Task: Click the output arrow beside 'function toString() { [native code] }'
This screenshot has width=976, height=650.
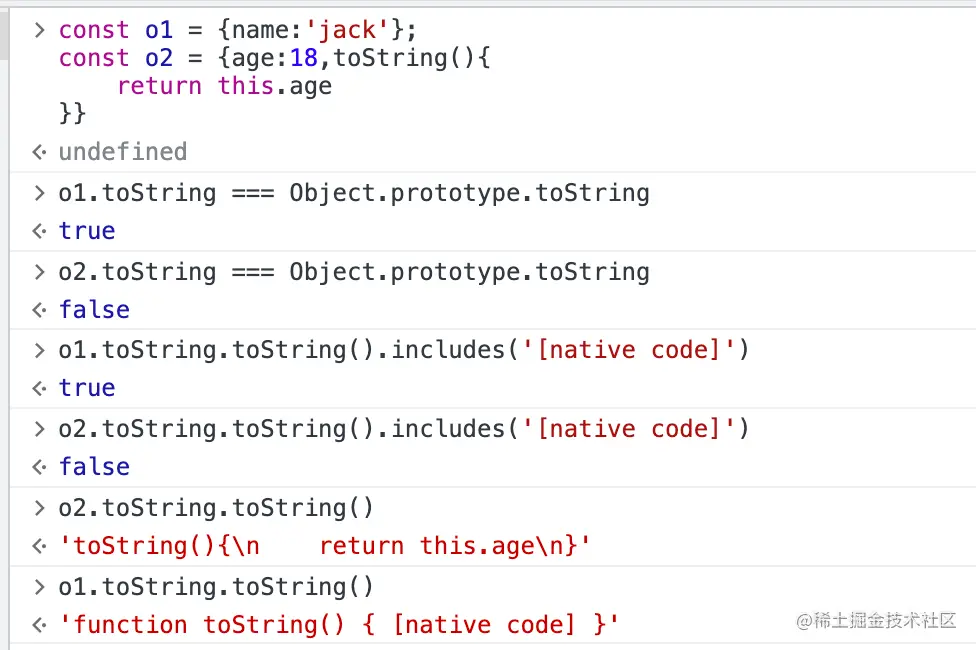Action: tap(39, 625)
